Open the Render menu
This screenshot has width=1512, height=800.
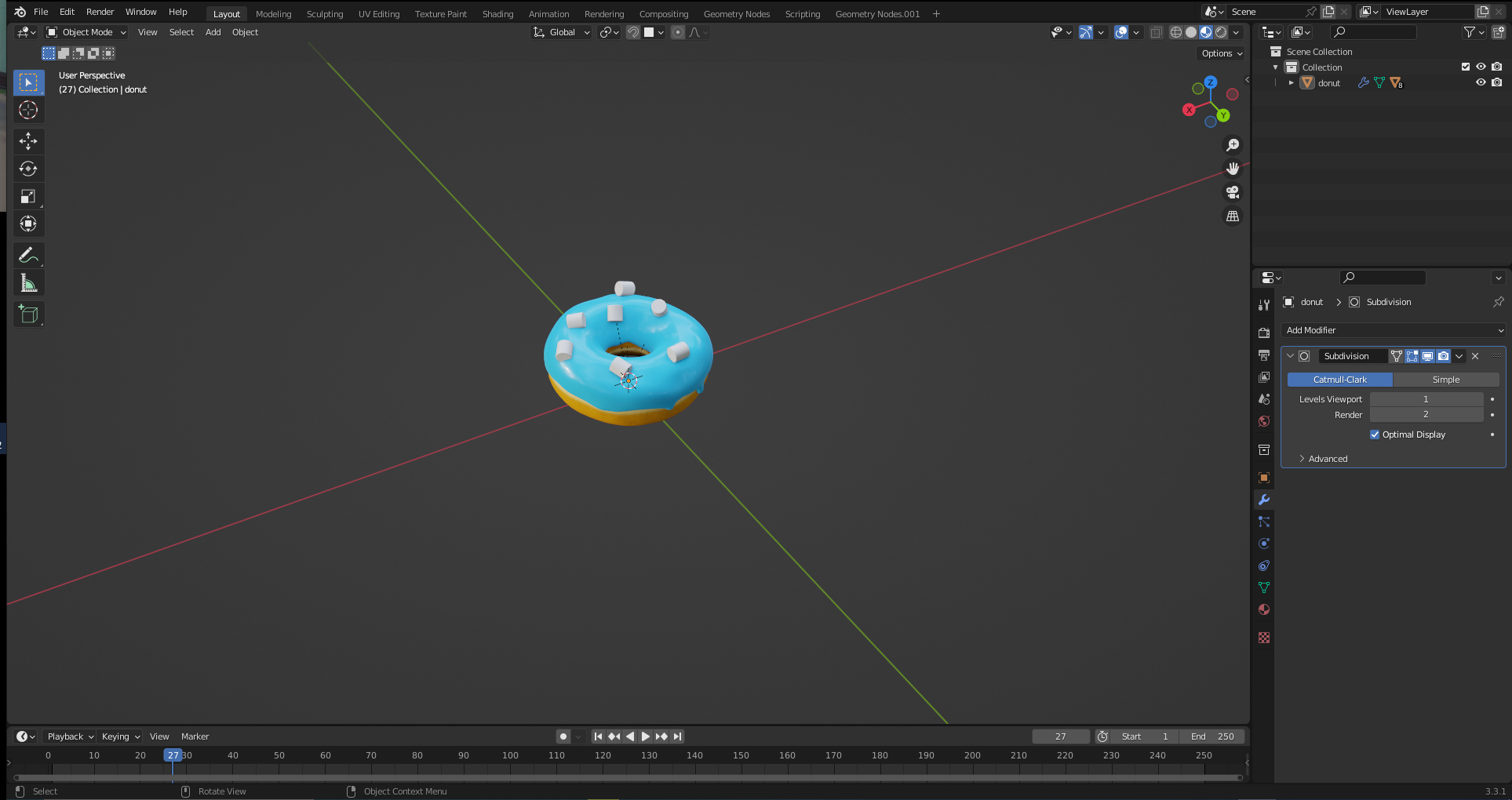pos(100,12)
